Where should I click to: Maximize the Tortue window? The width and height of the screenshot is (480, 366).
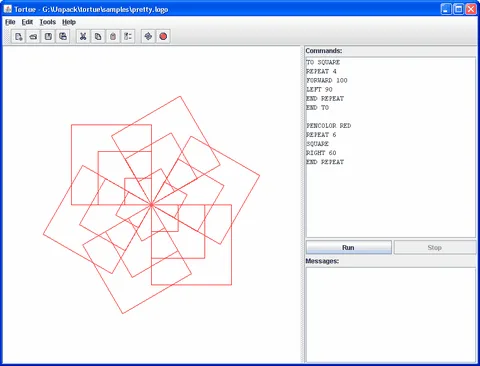click(459, 9)
